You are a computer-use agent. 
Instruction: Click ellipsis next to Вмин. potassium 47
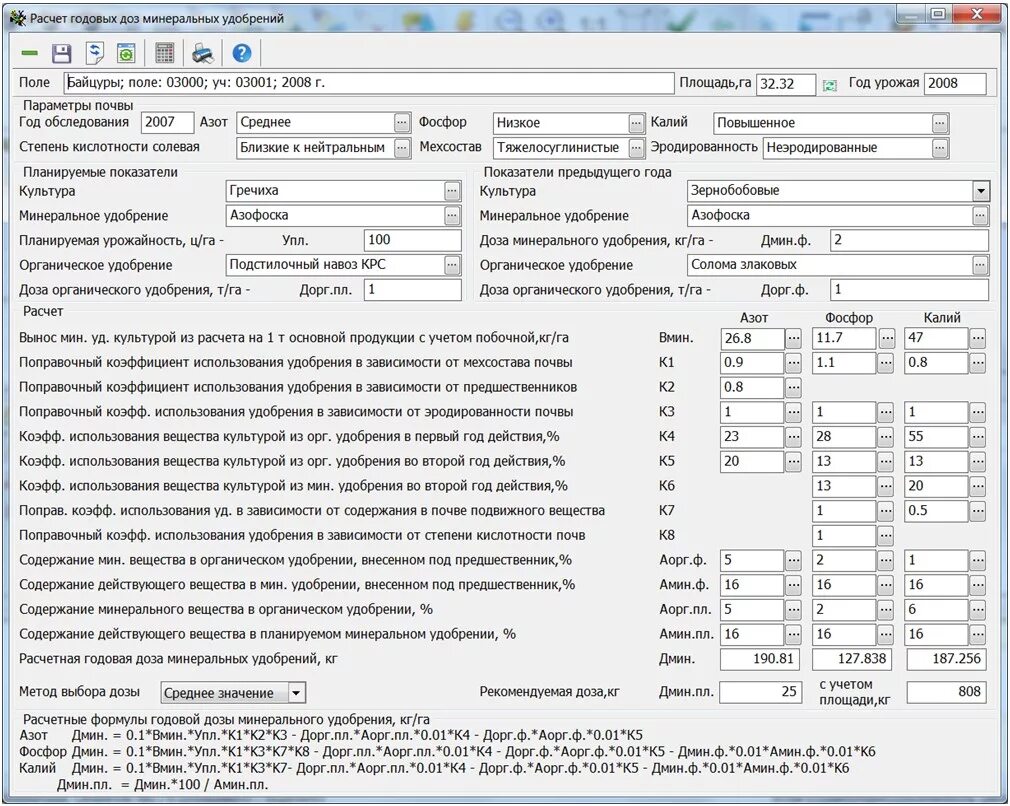click(x=978, y=338)
